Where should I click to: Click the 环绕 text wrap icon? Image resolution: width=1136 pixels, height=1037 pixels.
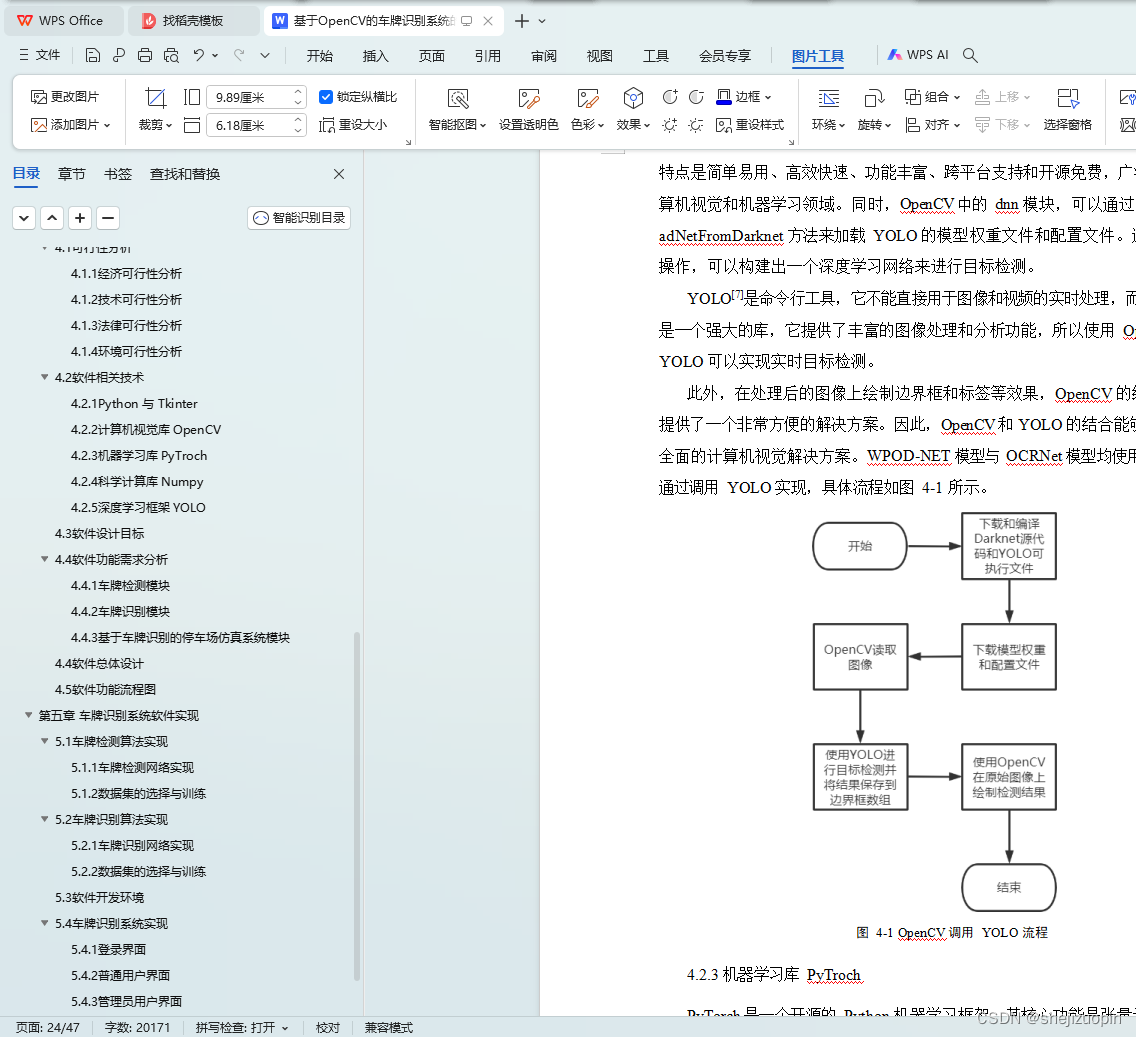click(829, 99)
